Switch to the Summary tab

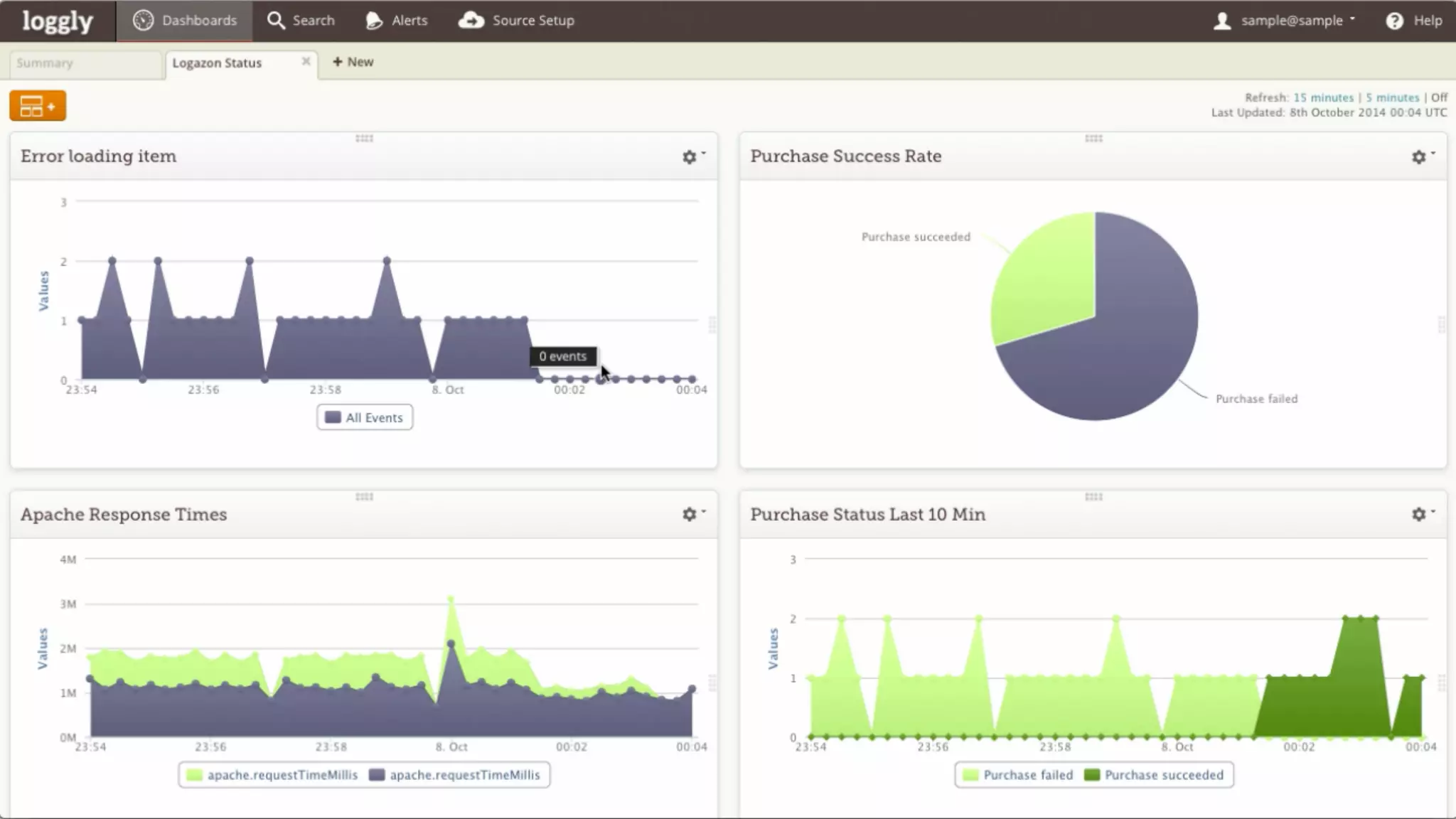[45, 63]
